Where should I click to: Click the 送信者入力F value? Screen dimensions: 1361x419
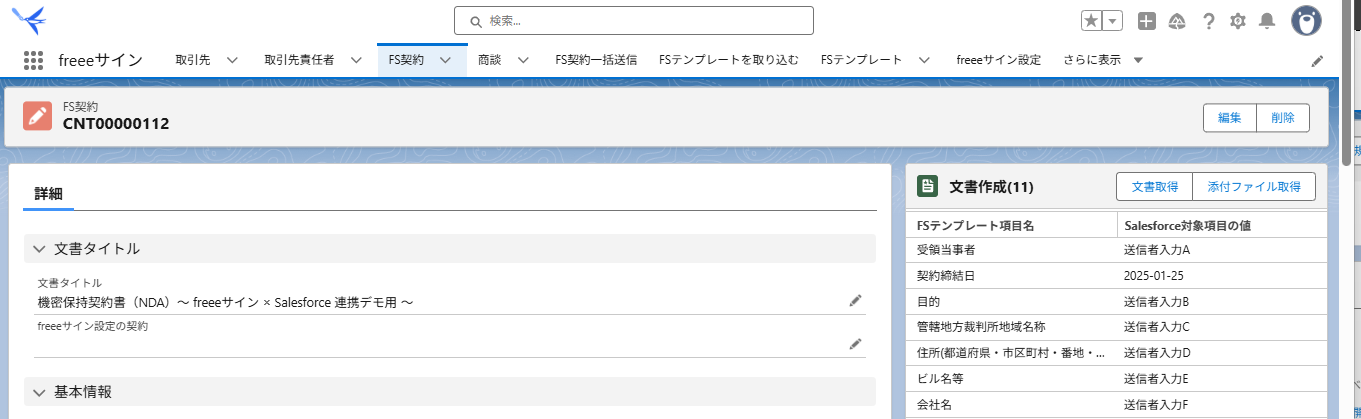[x=1157, y=405]
